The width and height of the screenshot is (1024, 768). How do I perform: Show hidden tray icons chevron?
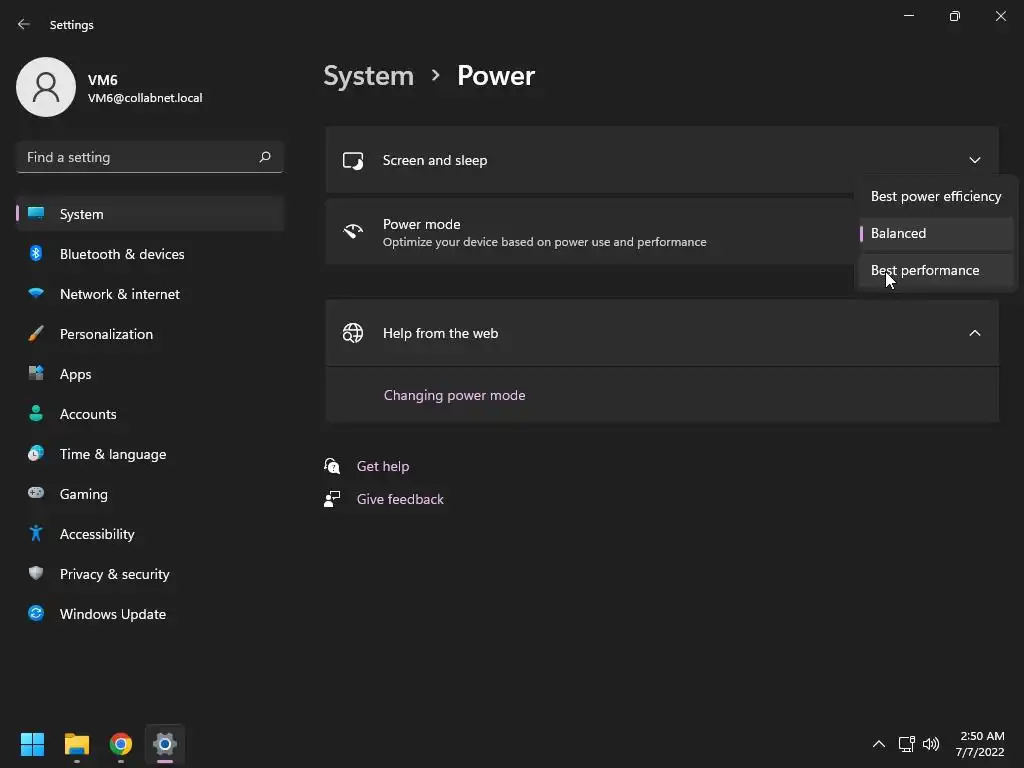click(x=879, y=744)
